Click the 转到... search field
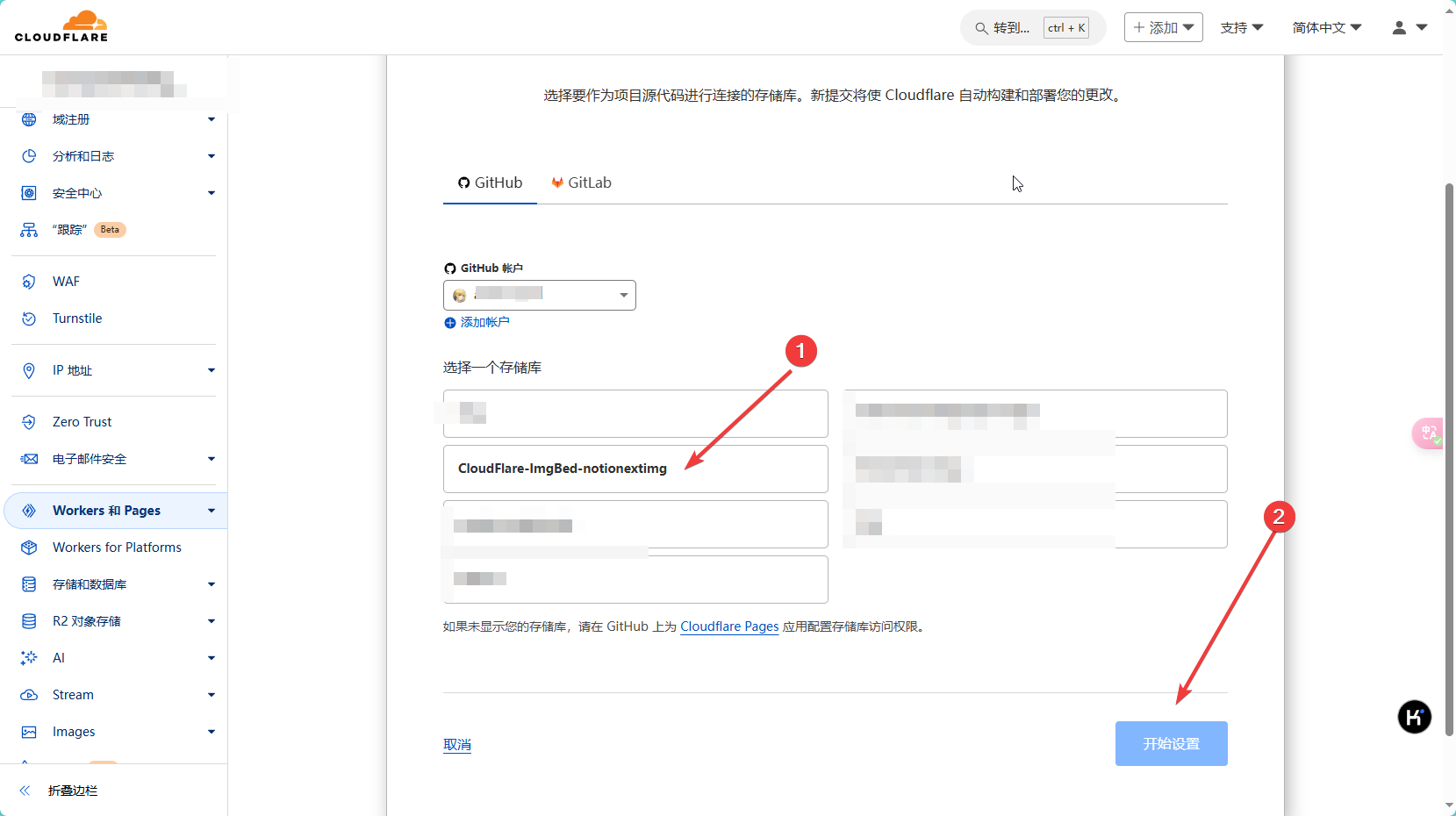Screen dimensions: 1456x816 [1033, 28]
